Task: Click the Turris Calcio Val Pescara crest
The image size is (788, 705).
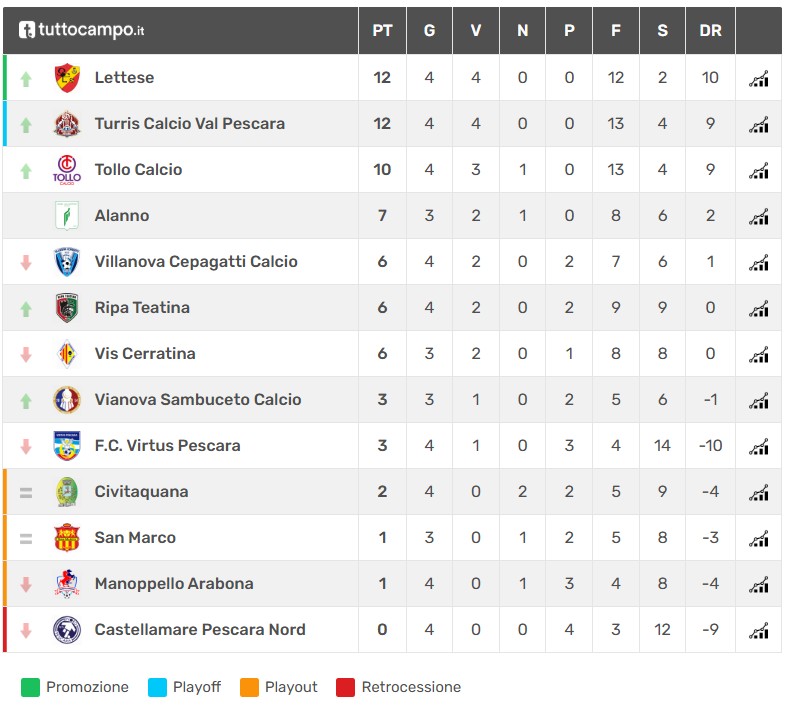Action: click(x=67, y=124)
